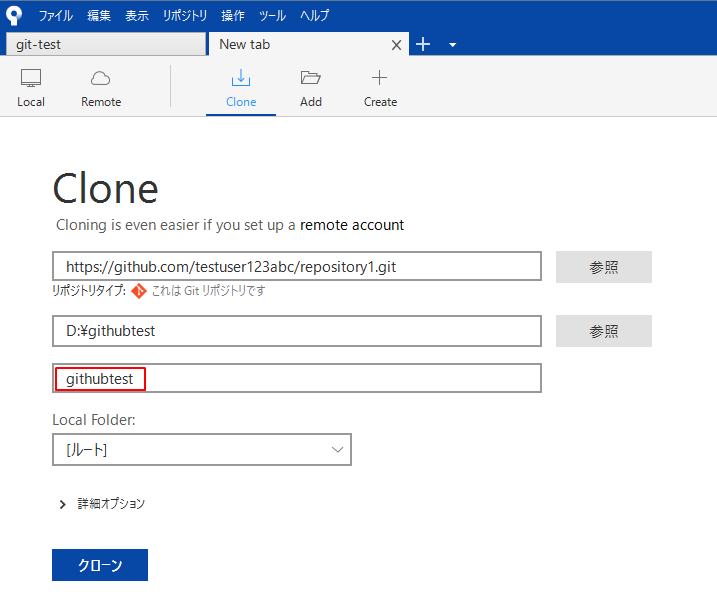
Task: Select the Clone toolbar icon
Action: coord(241,88)
